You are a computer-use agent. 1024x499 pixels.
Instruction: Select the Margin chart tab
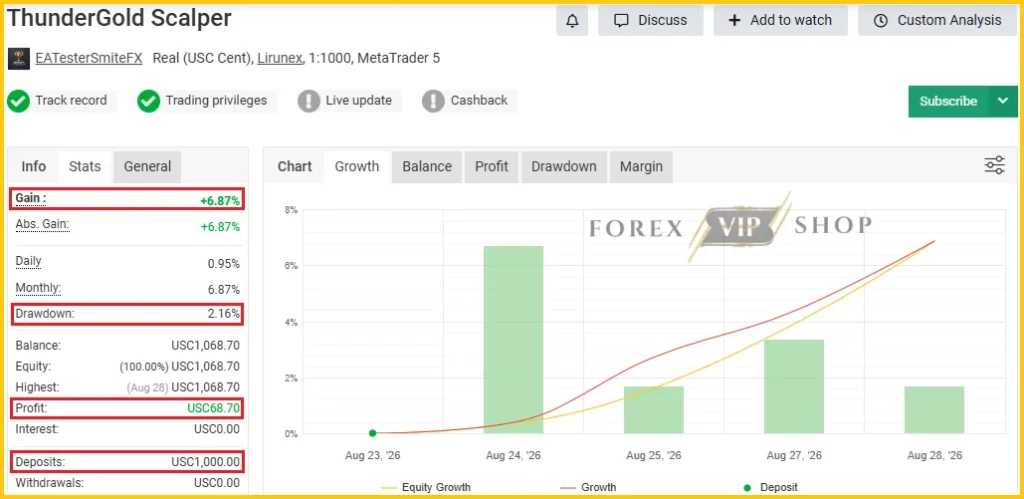(641, 167)
